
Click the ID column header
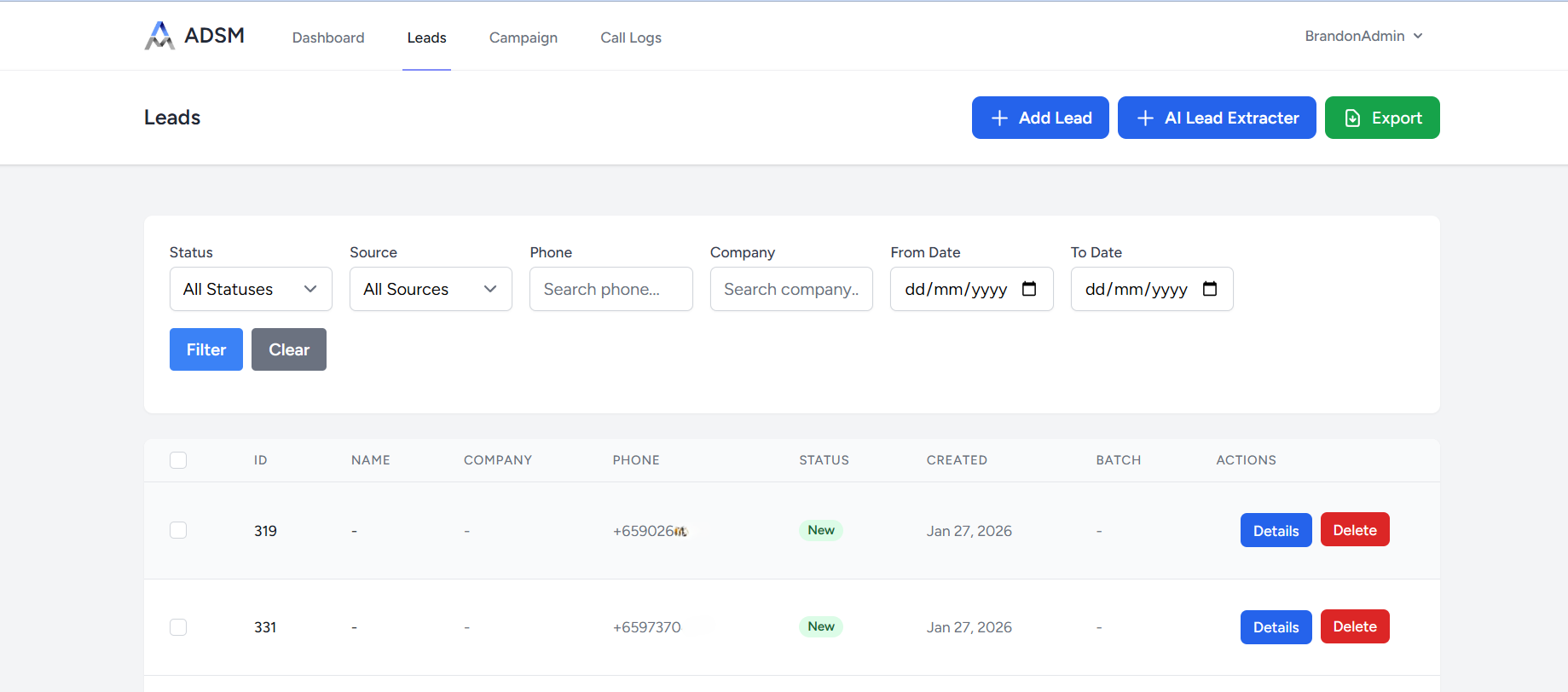pos(261,460)
